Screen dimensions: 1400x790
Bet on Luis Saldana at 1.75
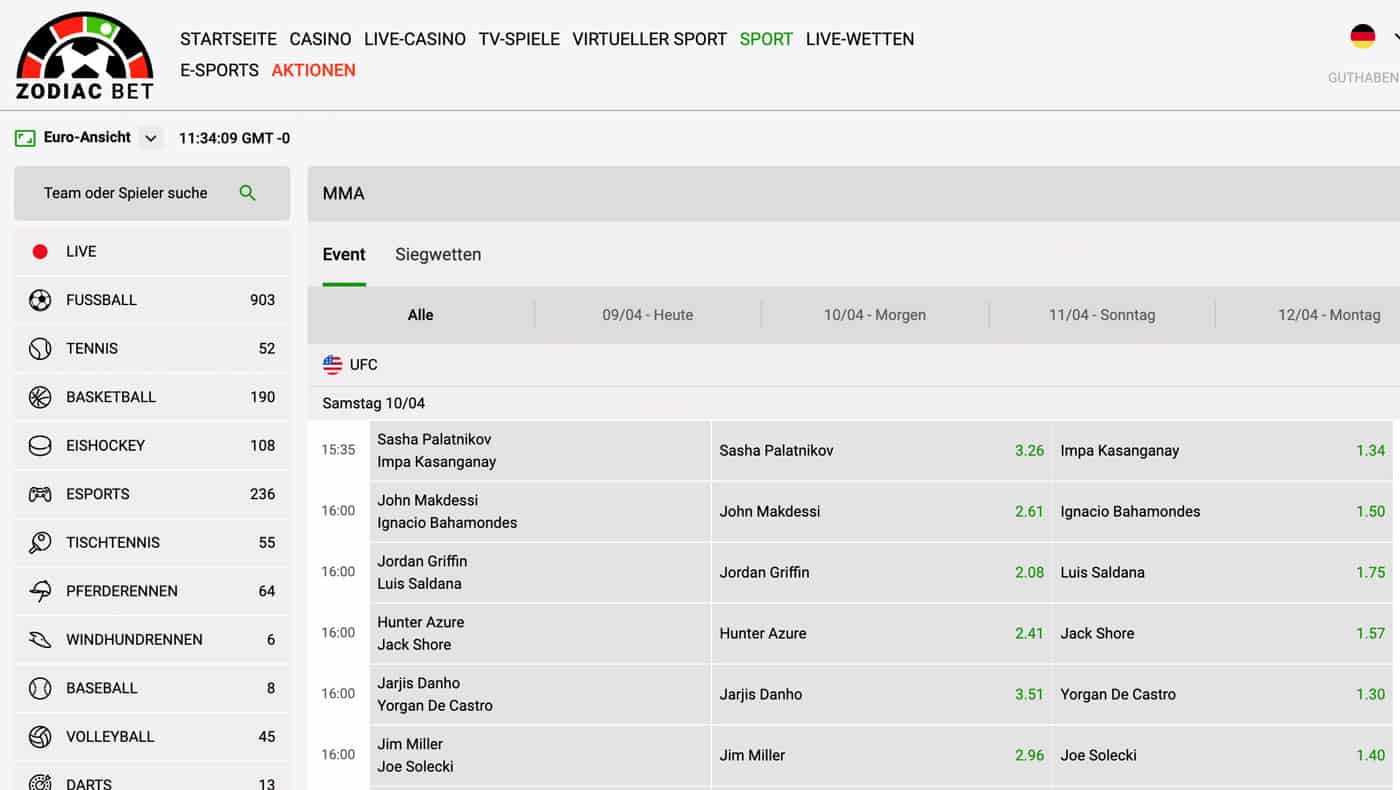click(1222, 573)
